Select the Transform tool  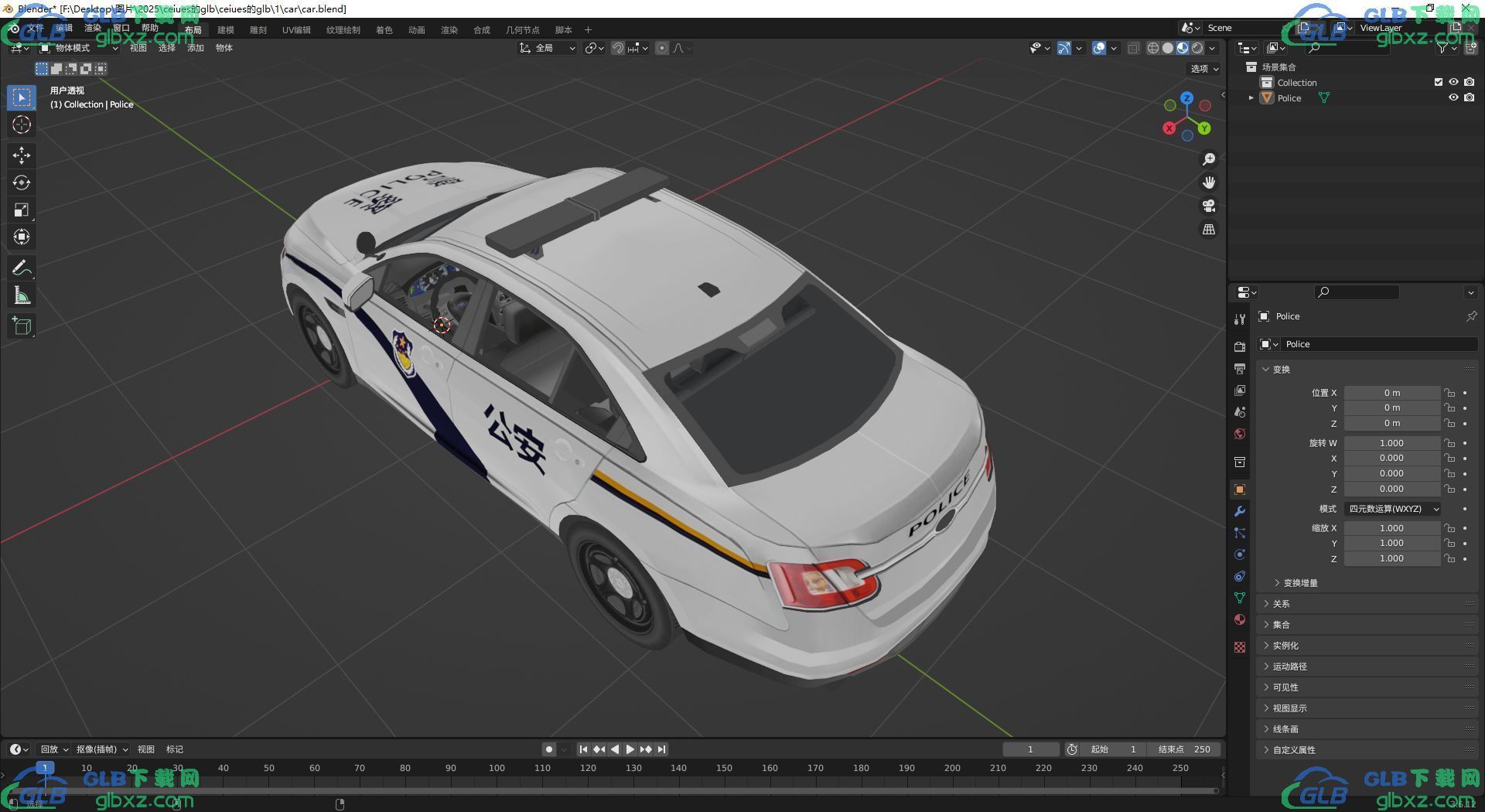click(22, 237)
